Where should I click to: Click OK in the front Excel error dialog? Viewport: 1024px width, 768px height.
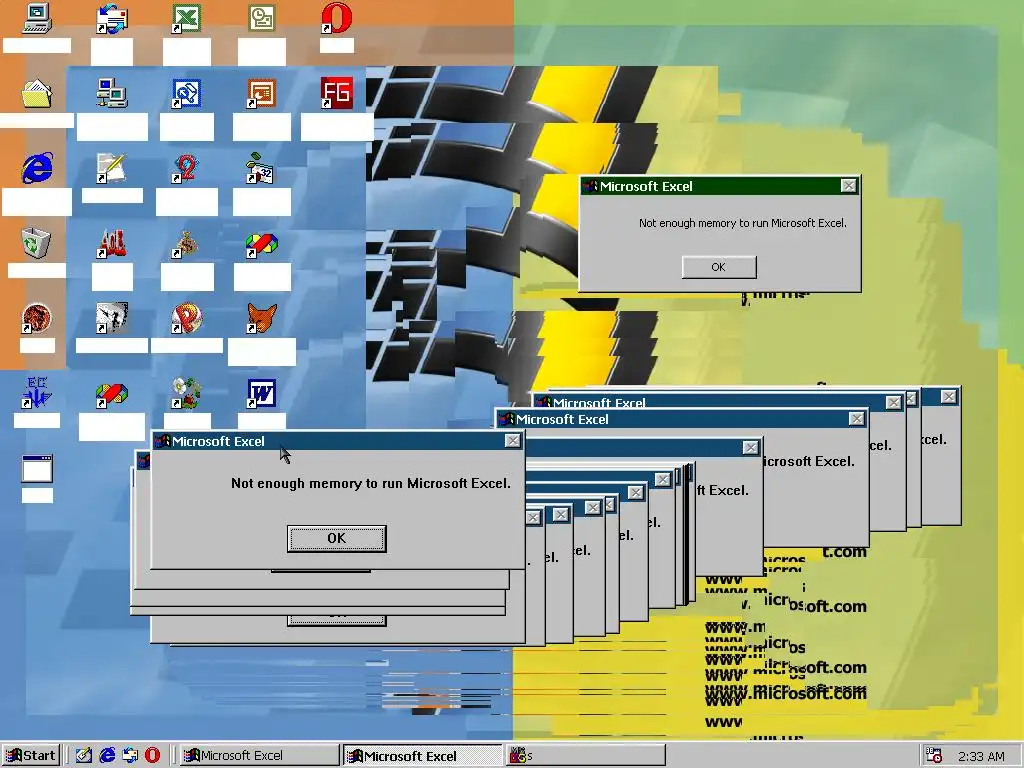coord(336,538)
